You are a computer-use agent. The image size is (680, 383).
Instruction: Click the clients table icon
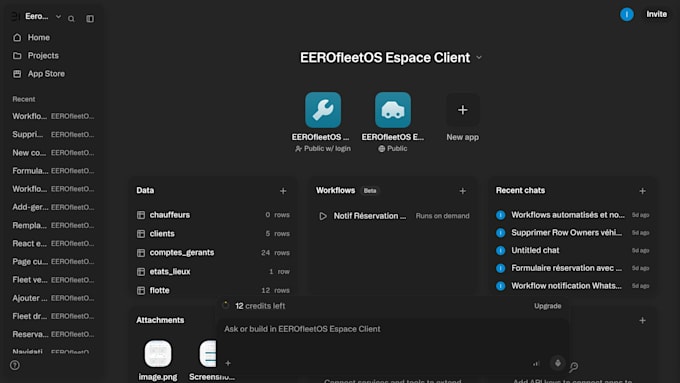pos(141,234)
